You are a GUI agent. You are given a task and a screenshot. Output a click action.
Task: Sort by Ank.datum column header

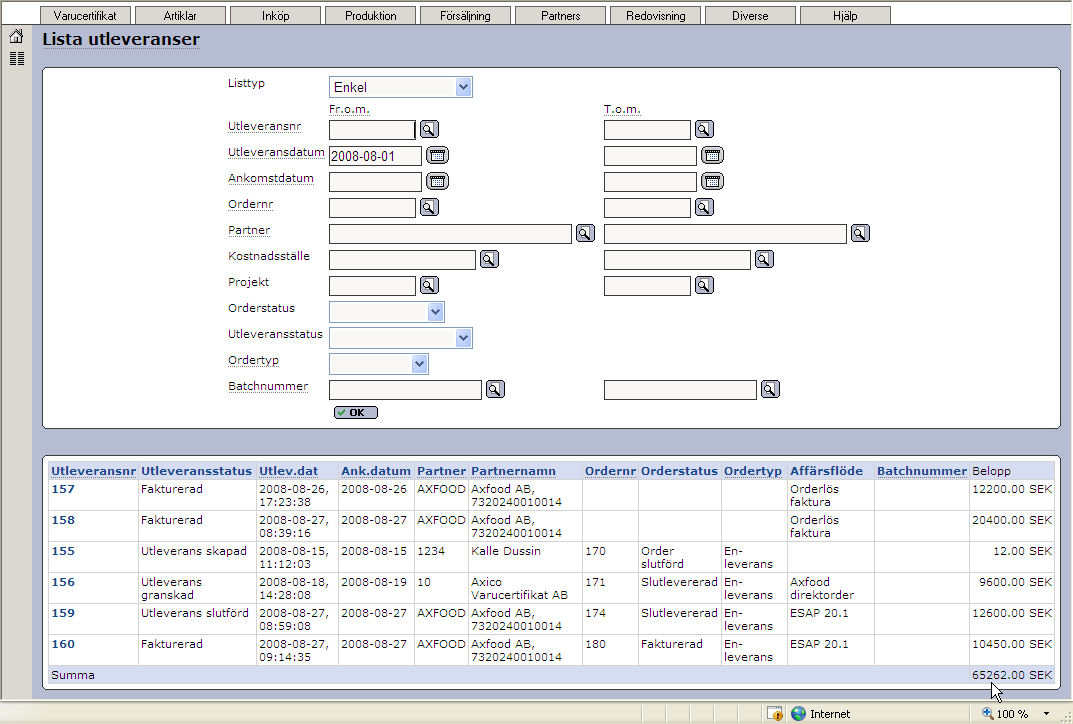376,471
